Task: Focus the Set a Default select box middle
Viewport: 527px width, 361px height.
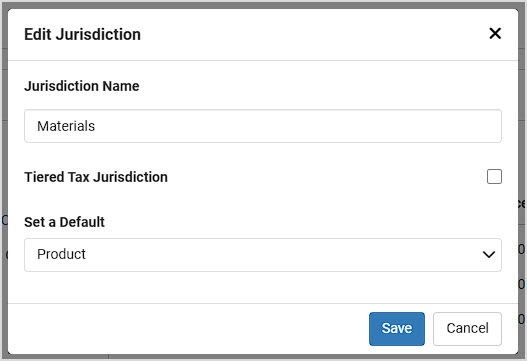Action: 263,255
